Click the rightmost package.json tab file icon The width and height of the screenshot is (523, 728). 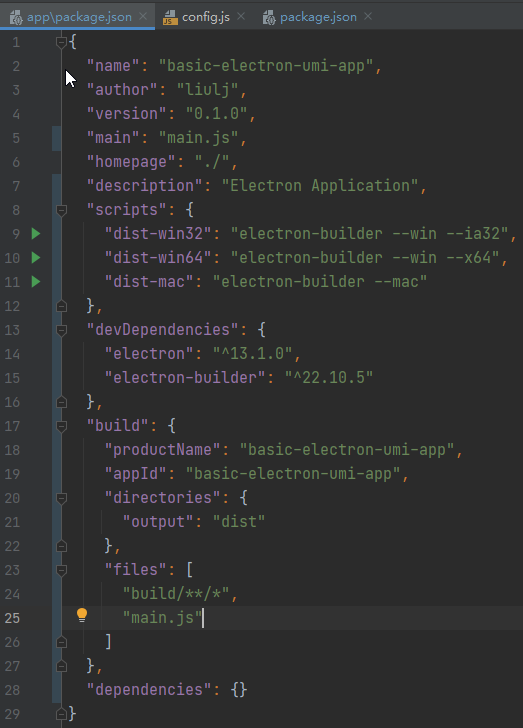pos(269,18)
